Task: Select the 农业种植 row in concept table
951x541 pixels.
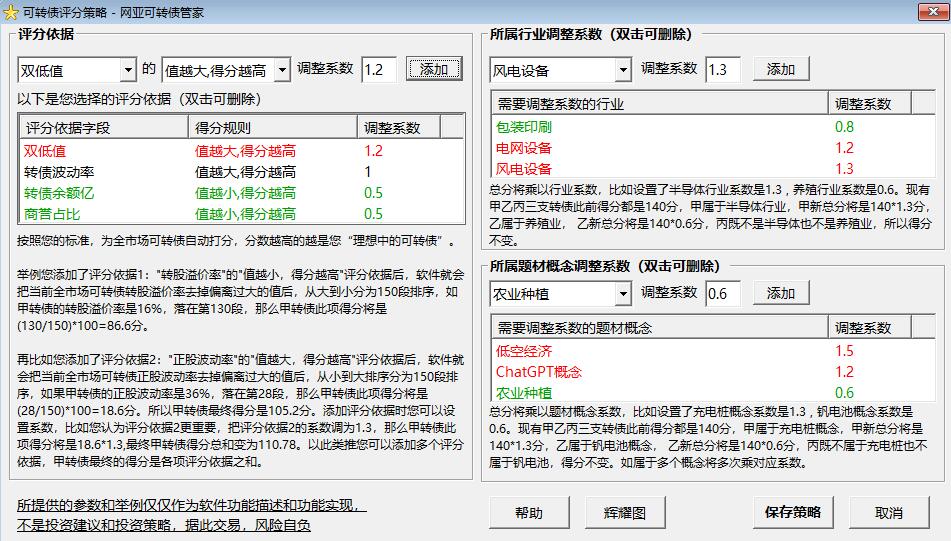Action: [x=713, y=392]
